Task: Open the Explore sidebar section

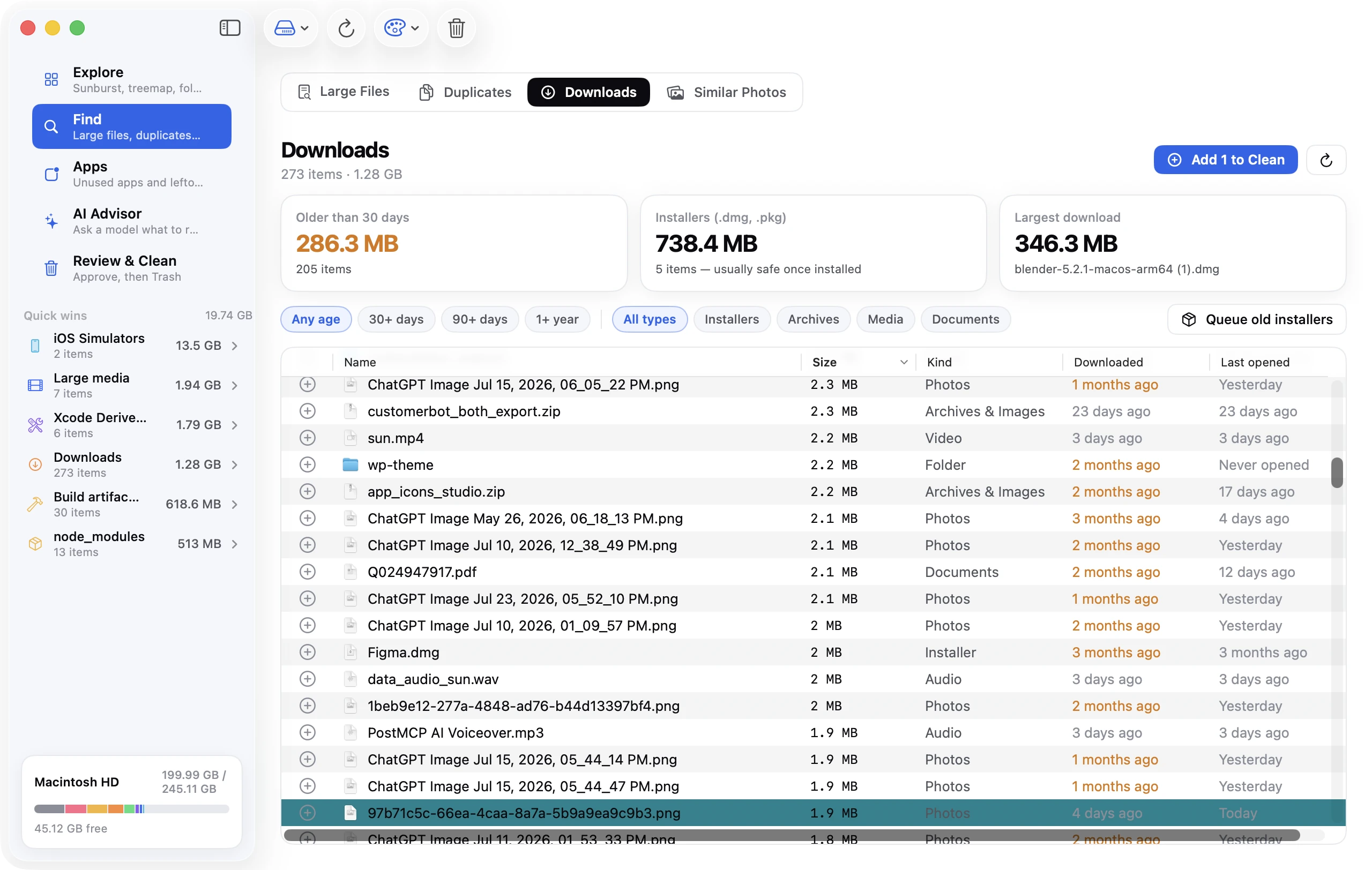Action: coord(132,79)
